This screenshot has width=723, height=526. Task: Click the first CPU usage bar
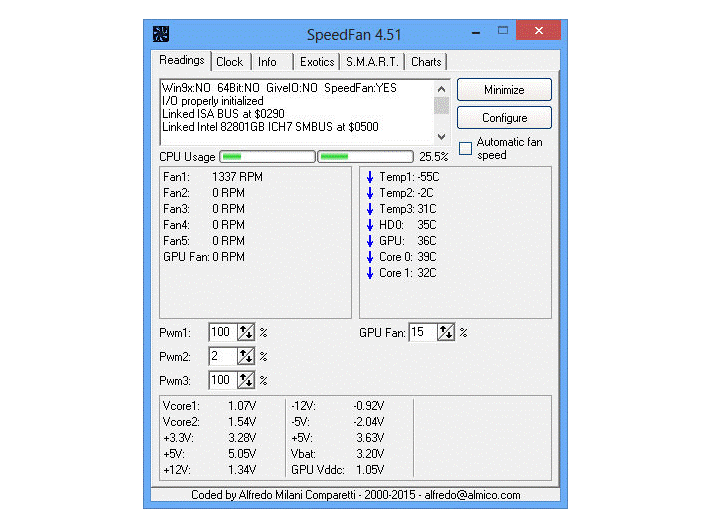267,157
